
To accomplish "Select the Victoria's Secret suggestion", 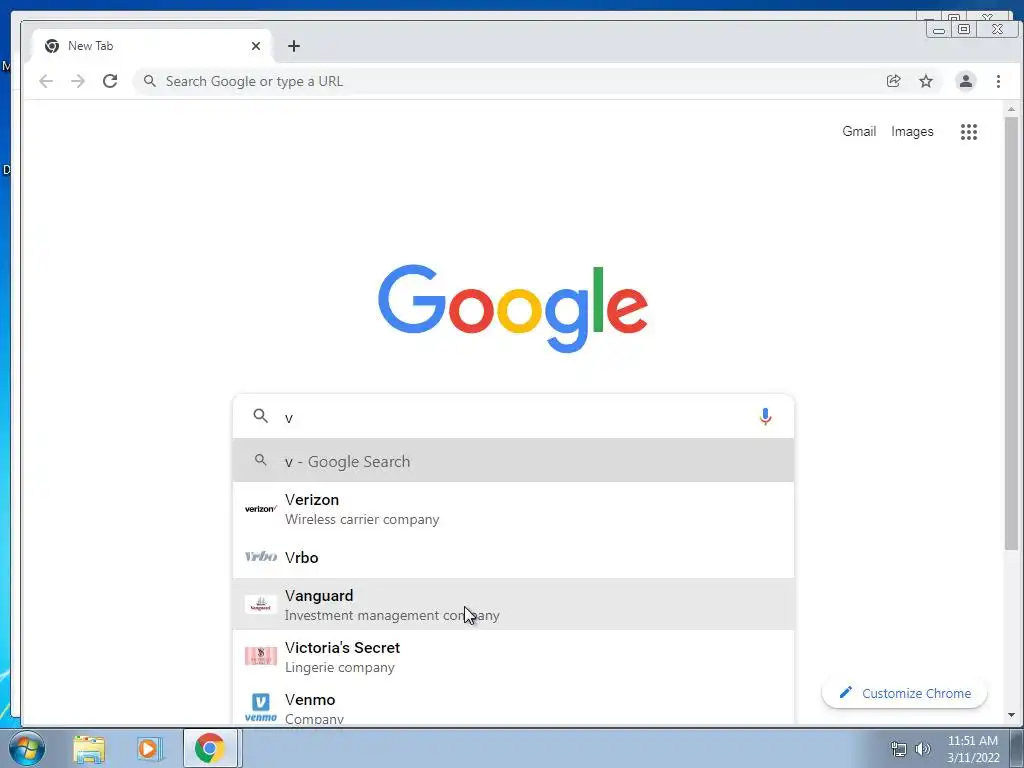I will coord(513,656).
